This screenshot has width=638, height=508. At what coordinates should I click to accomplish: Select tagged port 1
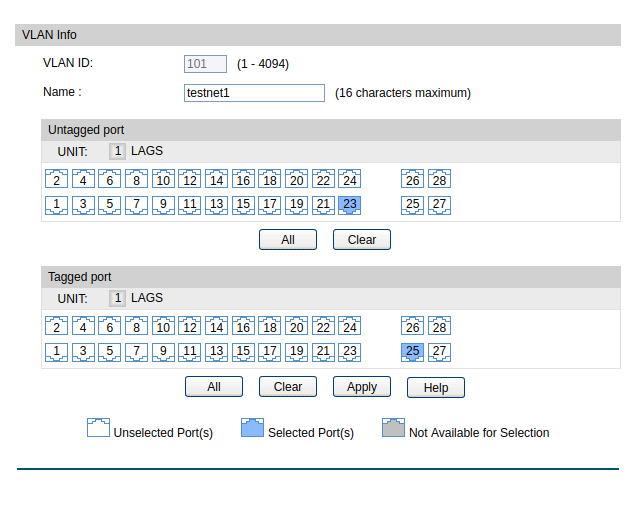56,352
